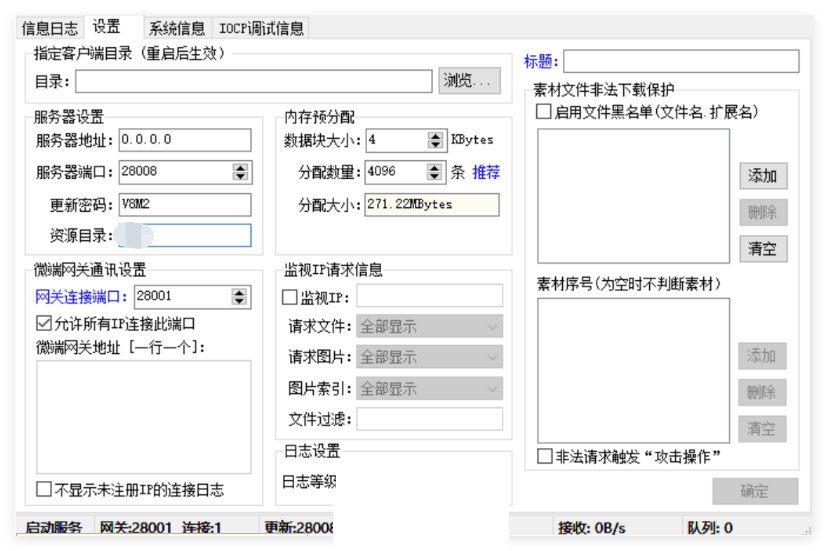Click the 资源目录 input field

tap(185, 236)
